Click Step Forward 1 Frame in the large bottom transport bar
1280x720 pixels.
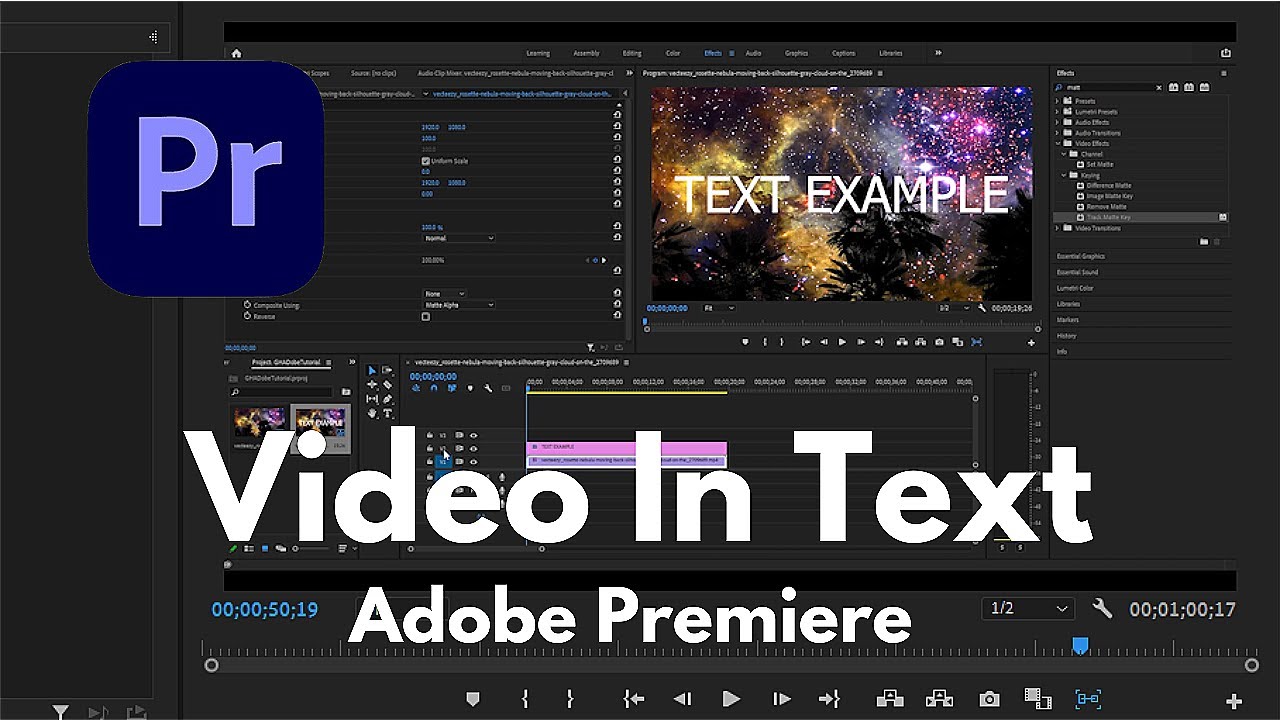coord(782,699)
